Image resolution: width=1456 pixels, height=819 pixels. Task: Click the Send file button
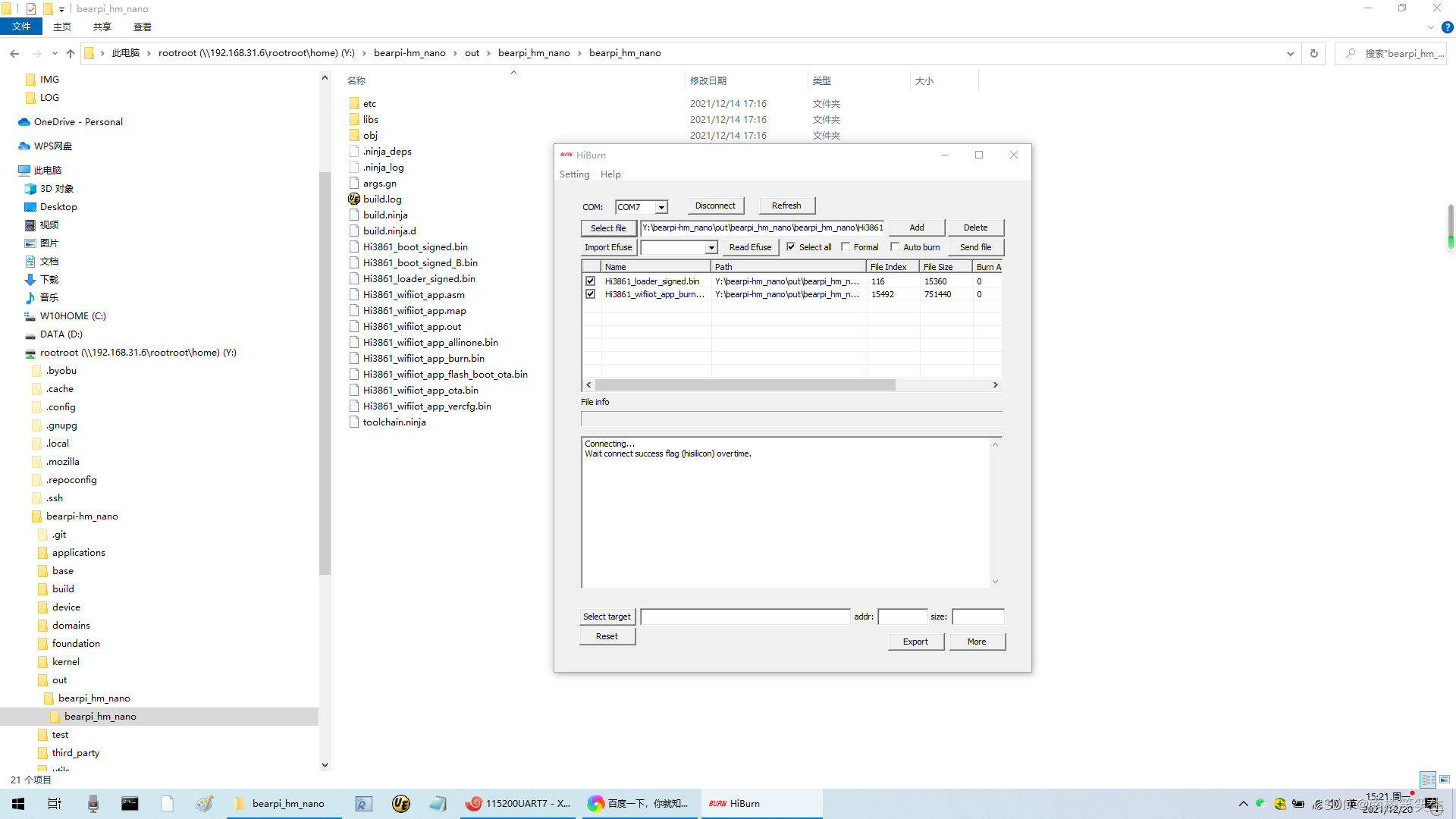[975, 247]
